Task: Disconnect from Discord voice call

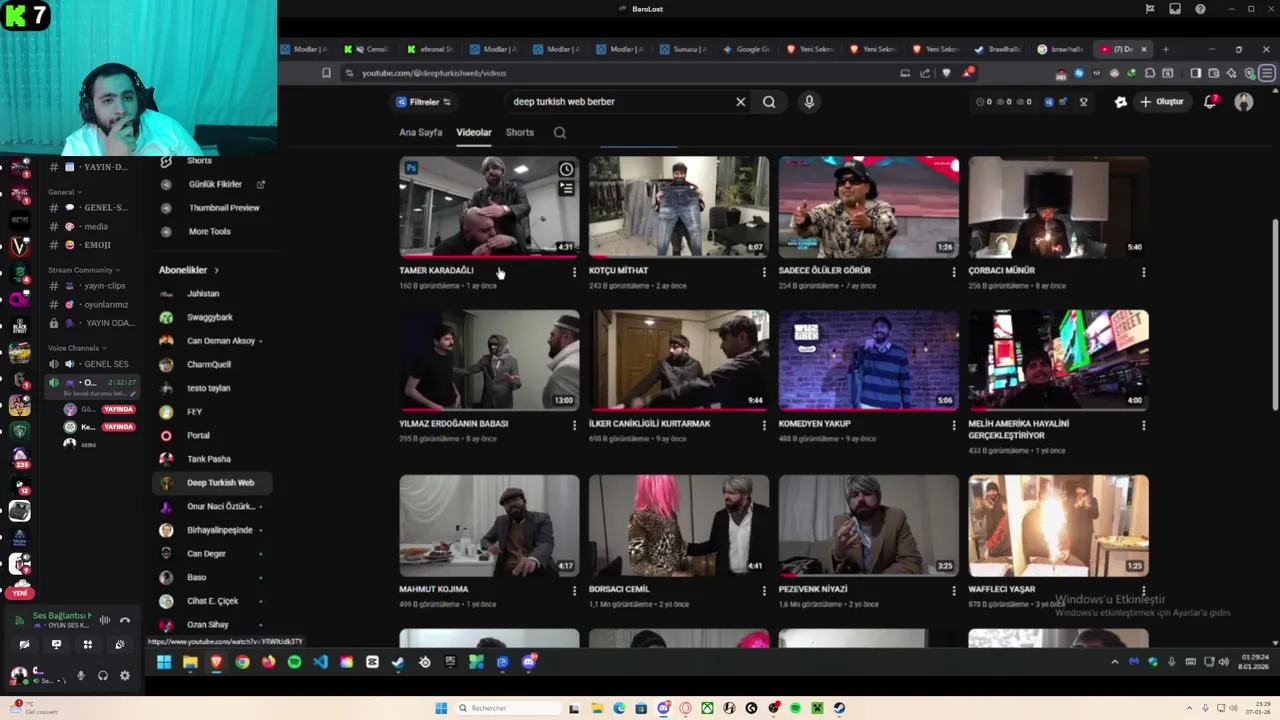Action: click(x=125, y=621)
